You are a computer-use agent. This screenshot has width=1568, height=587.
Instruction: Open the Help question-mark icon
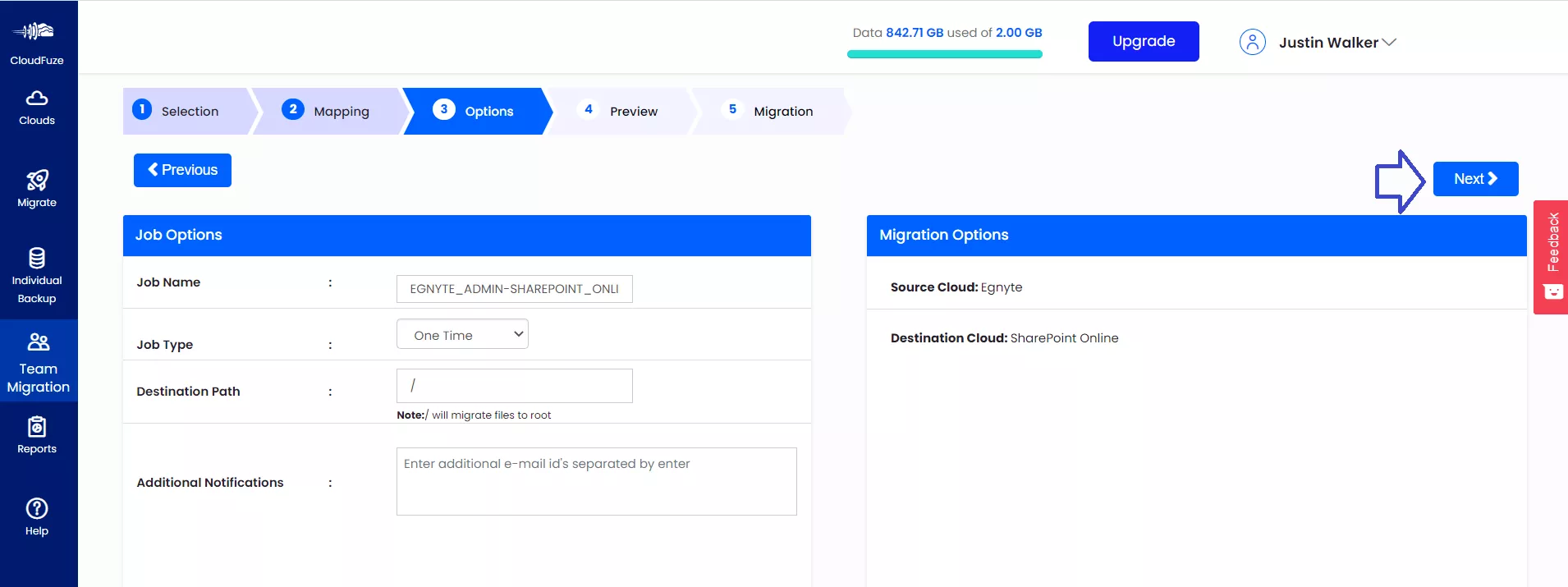click(37, 508)
